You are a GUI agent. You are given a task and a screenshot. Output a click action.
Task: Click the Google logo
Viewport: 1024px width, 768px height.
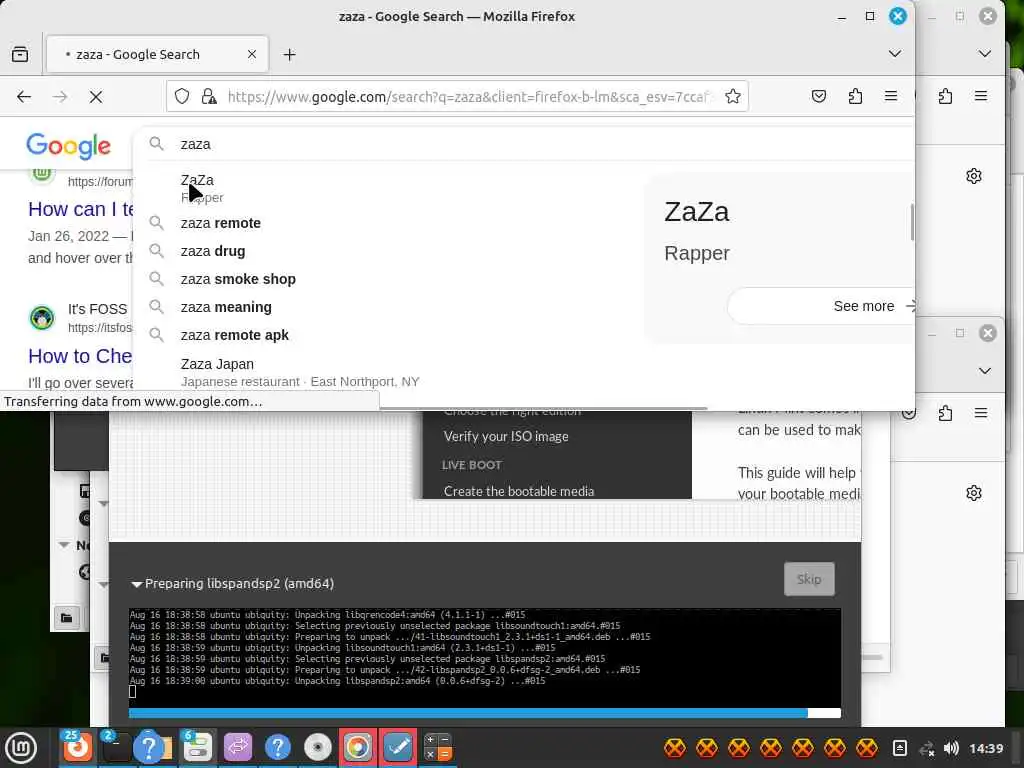(x=69, y=146)
